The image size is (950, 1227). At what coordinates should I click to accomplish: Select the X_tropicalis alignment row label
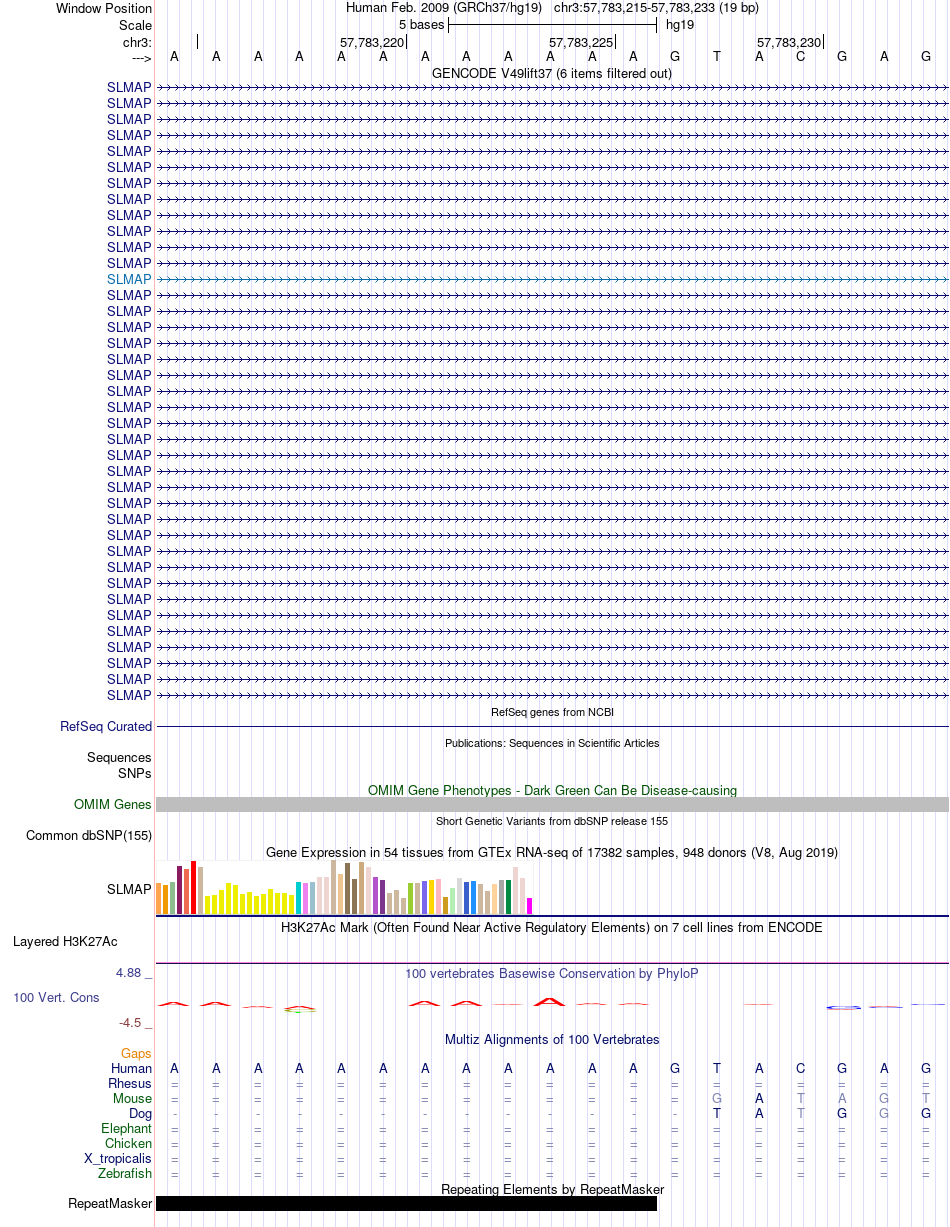(x=118, y=1158)
